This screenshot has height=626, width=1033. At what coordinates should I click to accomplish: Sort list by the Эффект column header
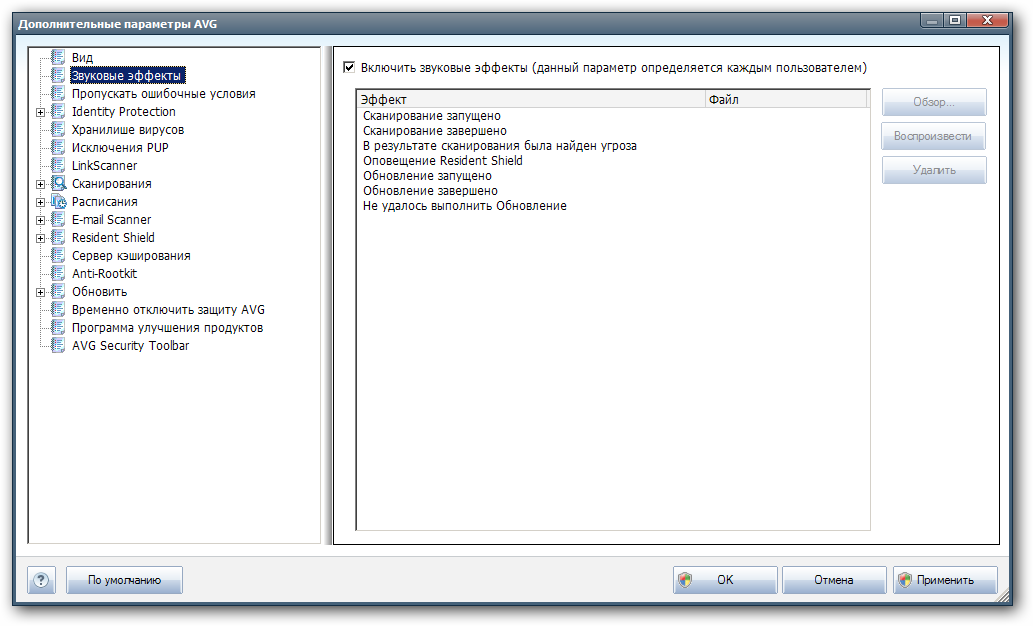[x=531, y=100]
